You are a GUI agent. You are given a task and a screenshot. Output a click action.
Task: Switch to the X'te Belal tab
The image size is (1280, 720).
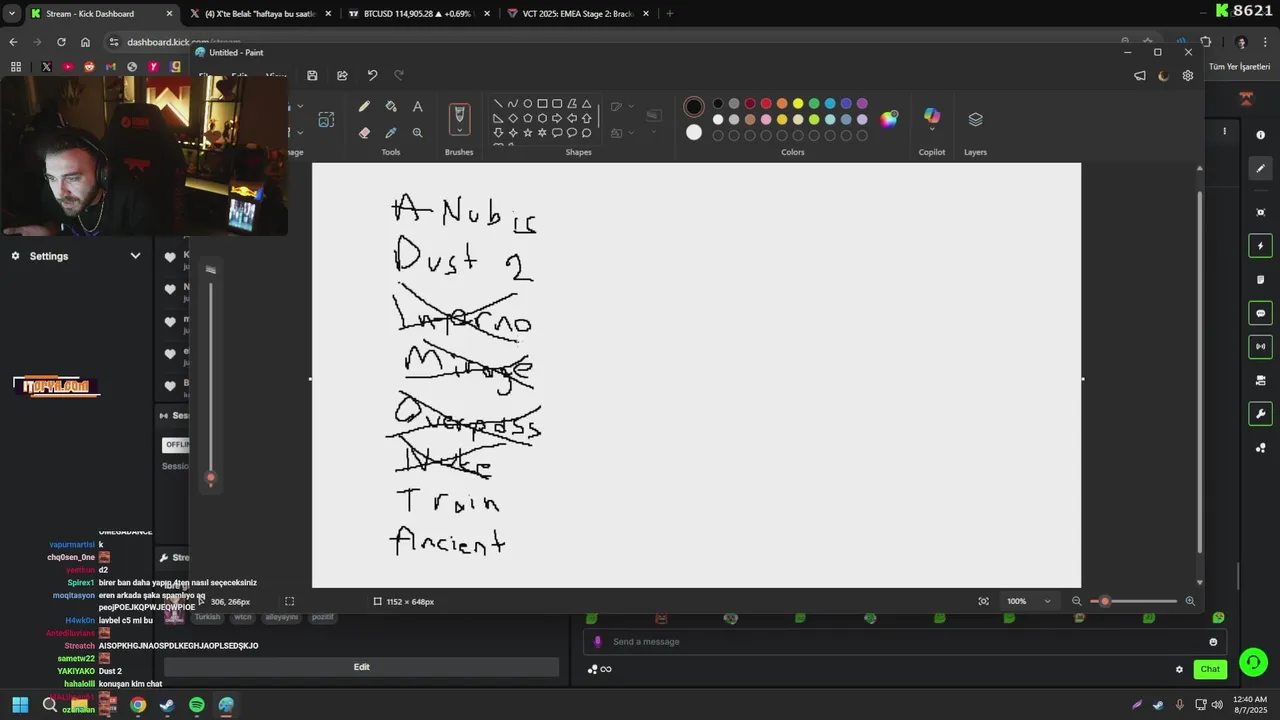pos(262,13)
